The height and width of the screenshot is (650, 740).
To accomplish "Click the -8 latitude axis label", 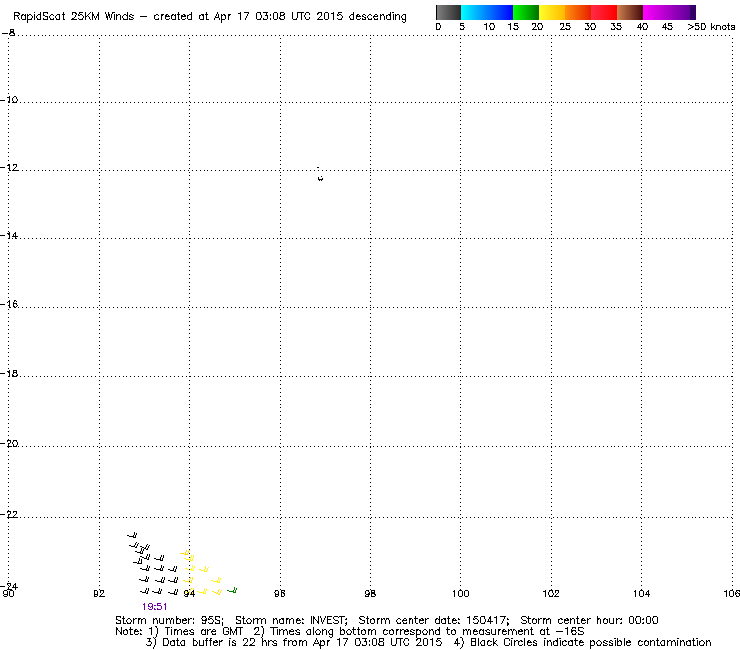I will [x=8, y=33].
